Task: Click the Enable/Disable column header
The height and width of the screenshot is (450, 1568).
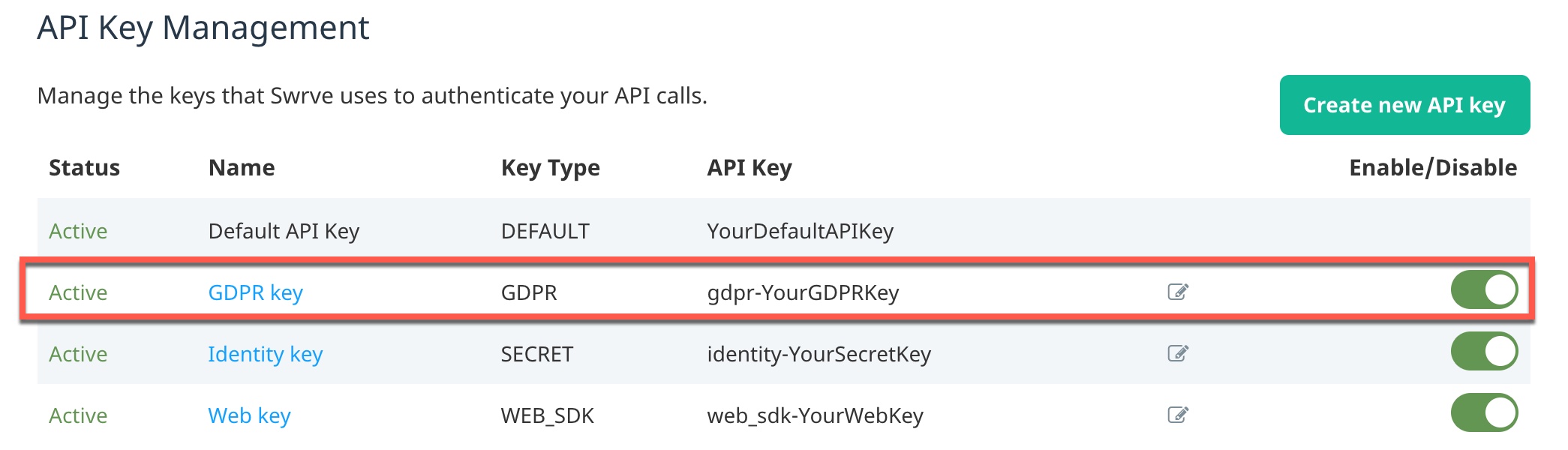Action: coord(1433,167)
